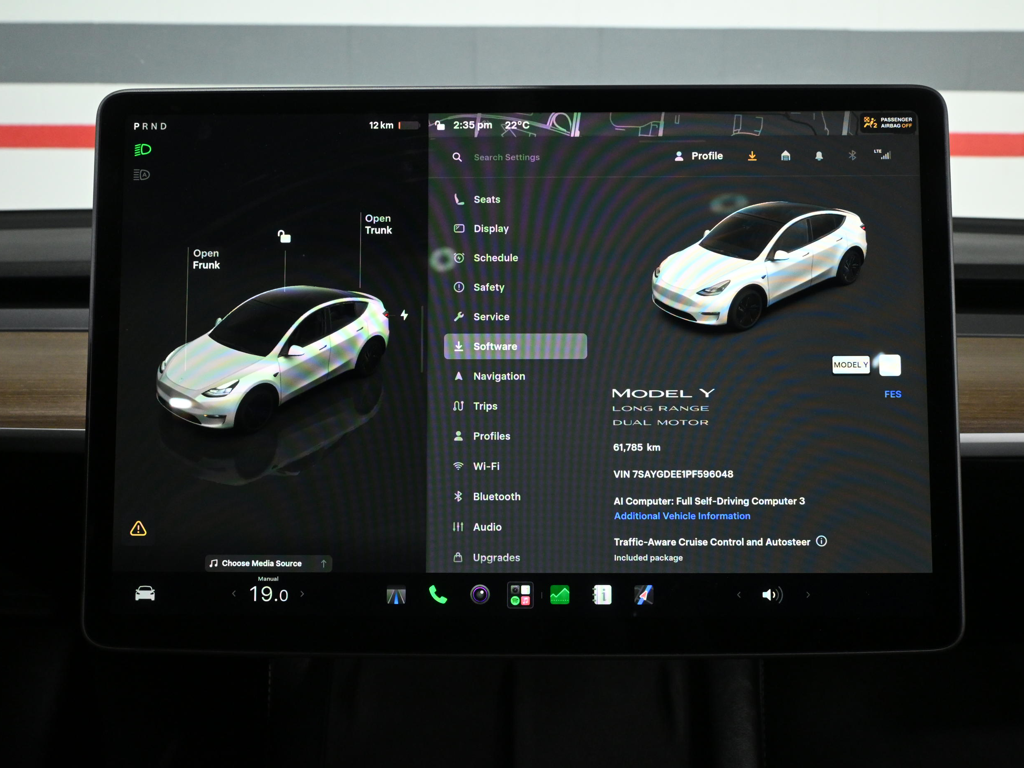Tap the blue FES link
This screenshot has width=1024, height=768.
pos(892,394)
